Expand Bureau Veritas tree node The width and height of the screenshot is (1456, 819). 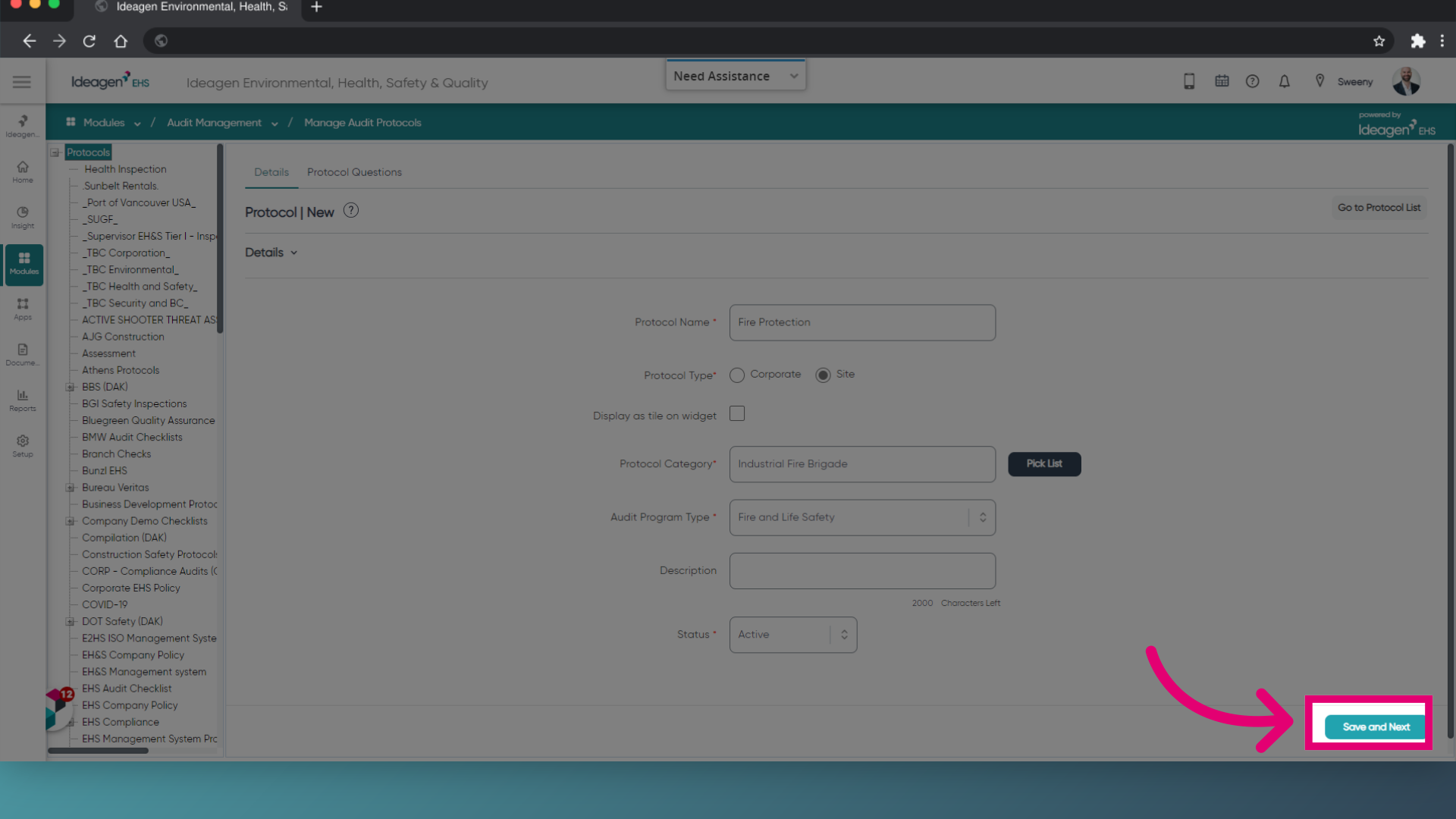tap(70, 488)
